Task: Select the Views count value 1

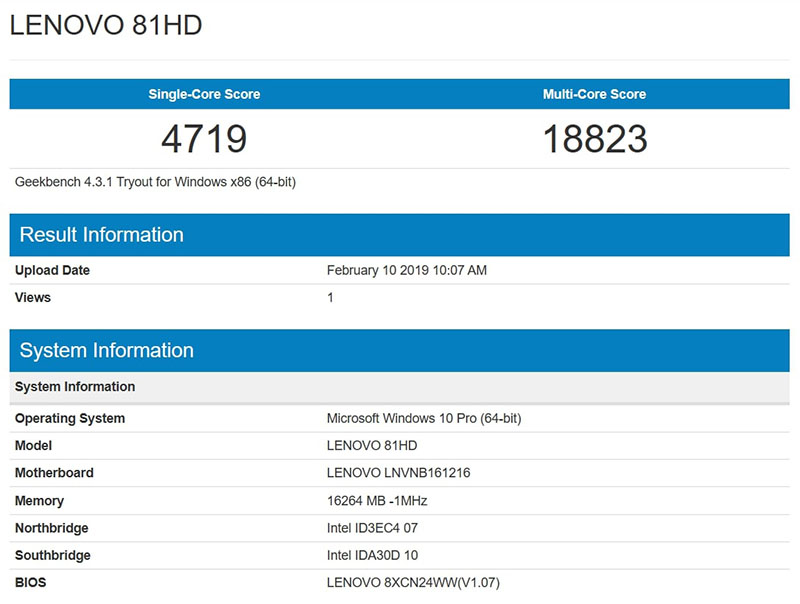Action: pos(330,297)
